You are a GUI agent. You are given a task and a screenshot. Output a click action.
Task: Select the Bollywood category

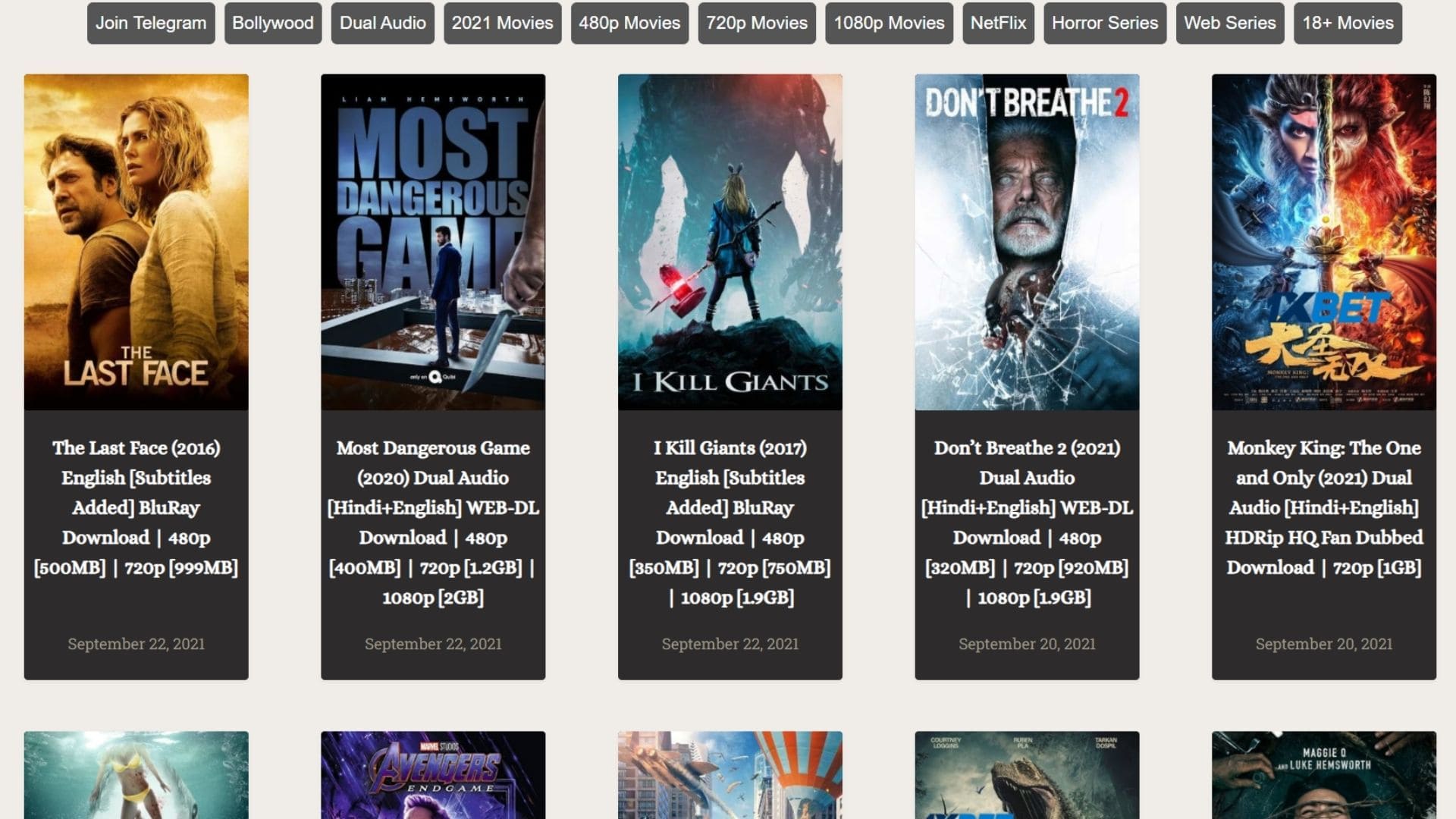pos(273,23)
